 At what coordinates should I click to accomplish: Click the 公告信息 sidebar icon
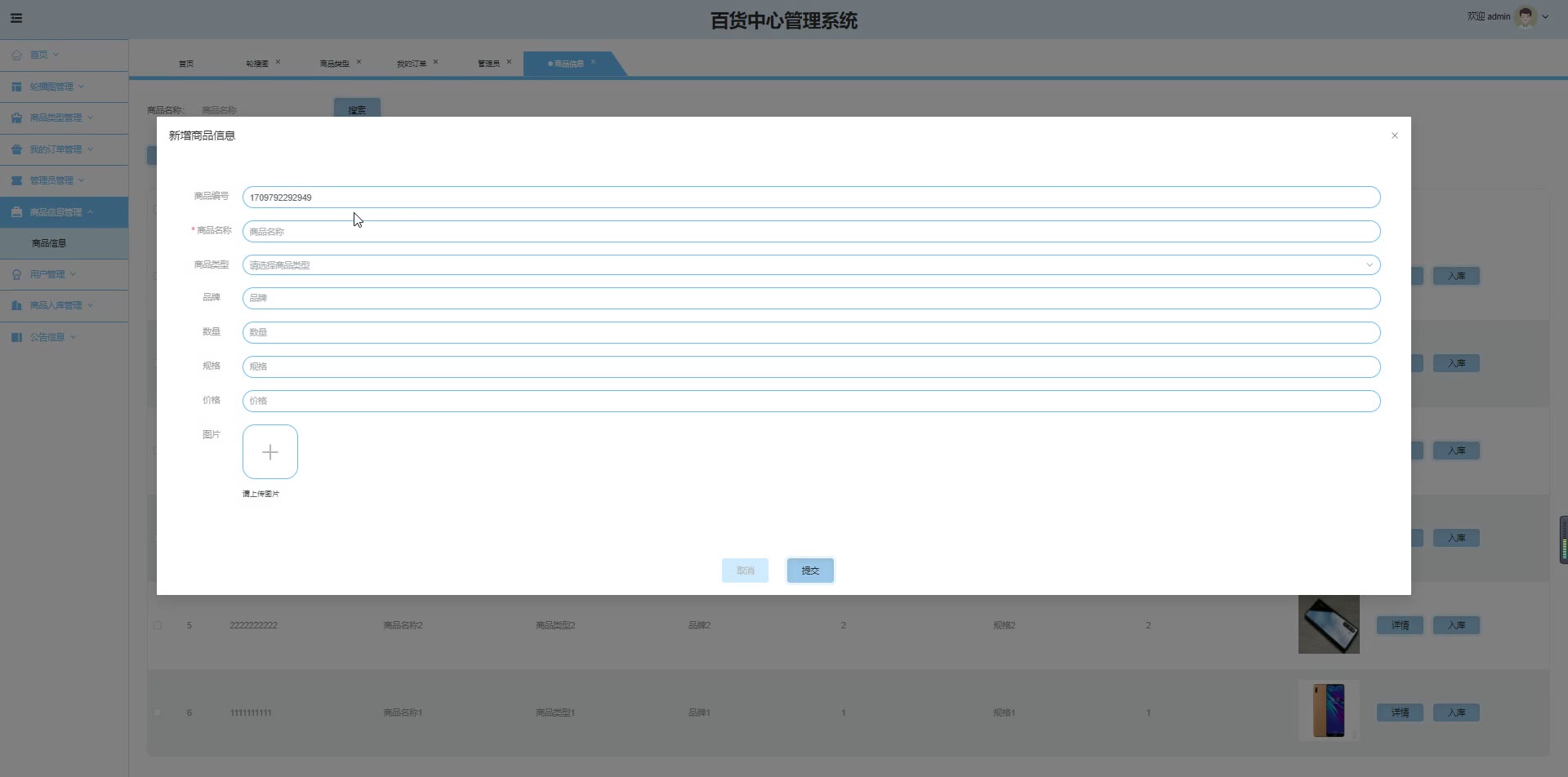pyautogui.click(x=16, y=337)
